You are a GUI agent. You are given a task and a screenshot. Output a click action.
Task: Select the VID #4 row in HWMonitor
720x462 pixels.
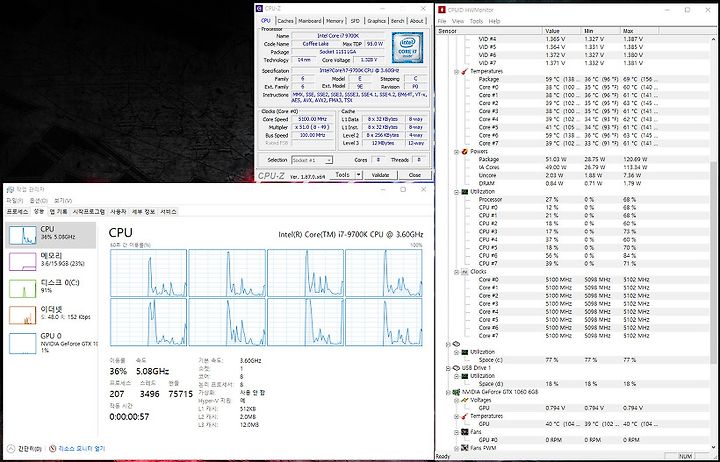click(x=572, y=39)
